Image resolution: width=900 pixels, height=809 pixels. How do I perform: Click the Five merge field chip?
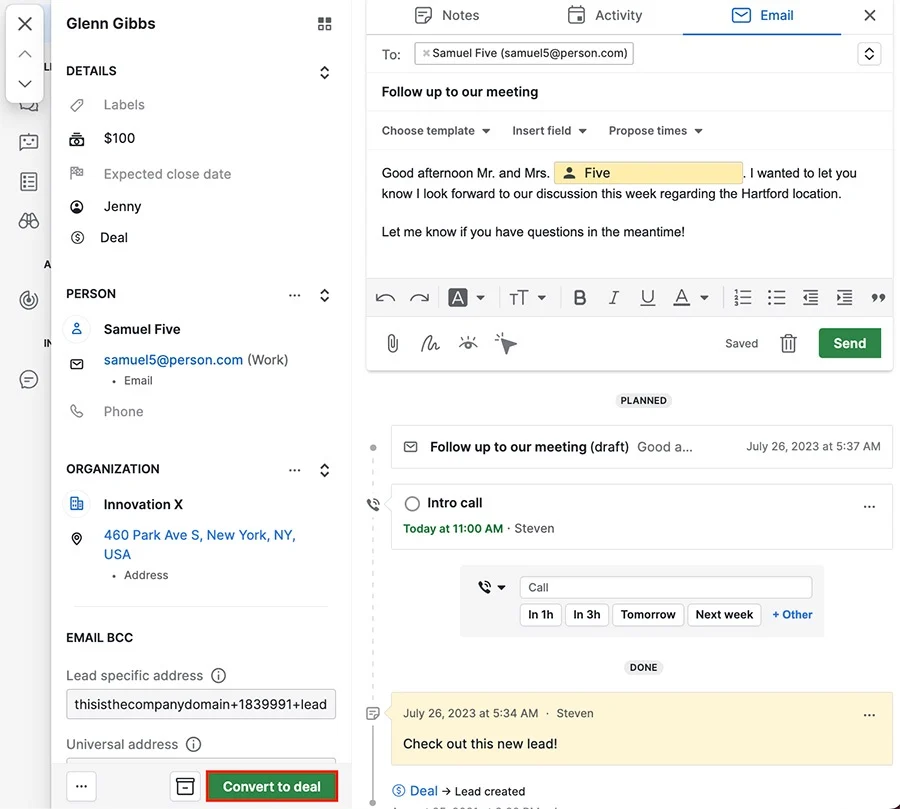tap(648, 173)
